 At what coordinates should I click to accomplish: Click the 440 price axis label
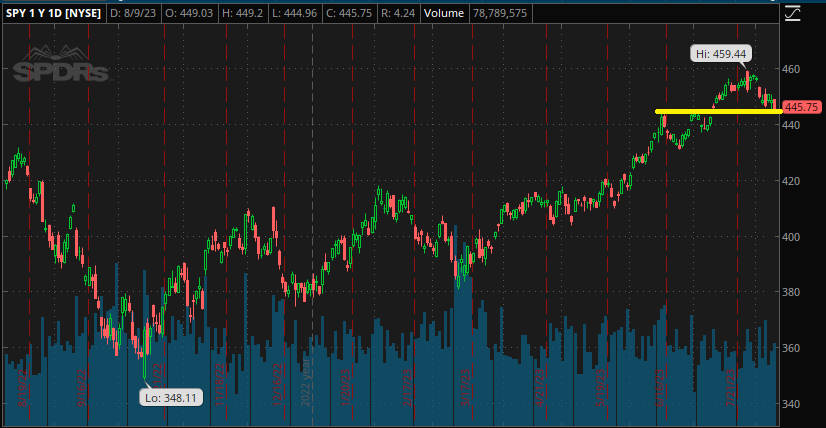pos(793,125)
